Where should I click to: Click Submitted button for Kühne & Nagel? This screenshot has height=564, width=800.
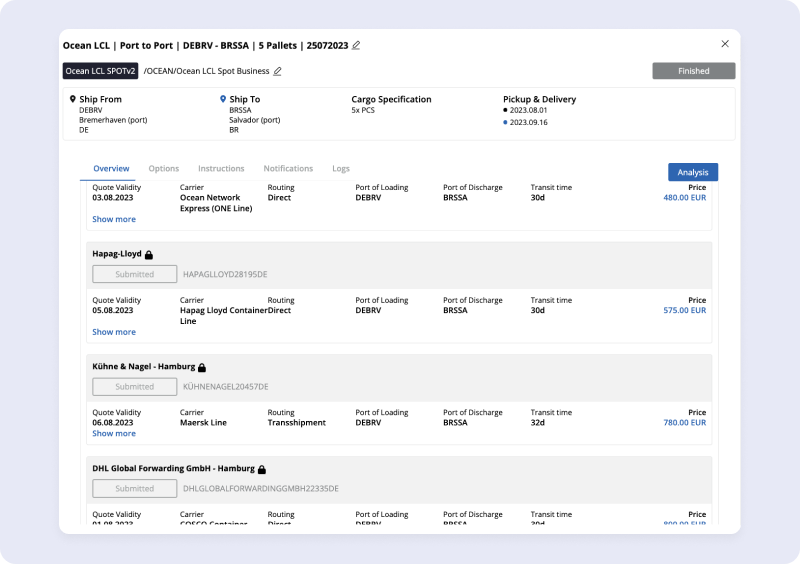click(135, 386)
